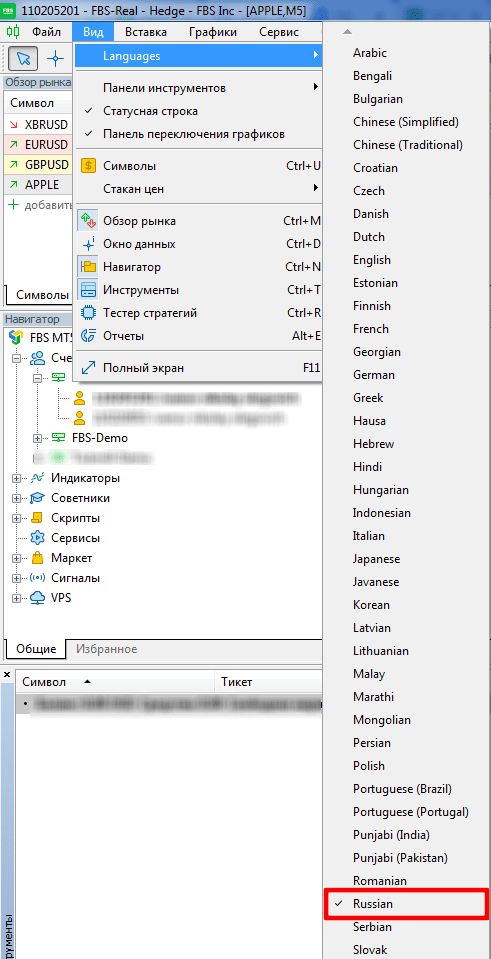Expand the FBS-Demo server node
The image size is (491, 959).
(37, 438)
